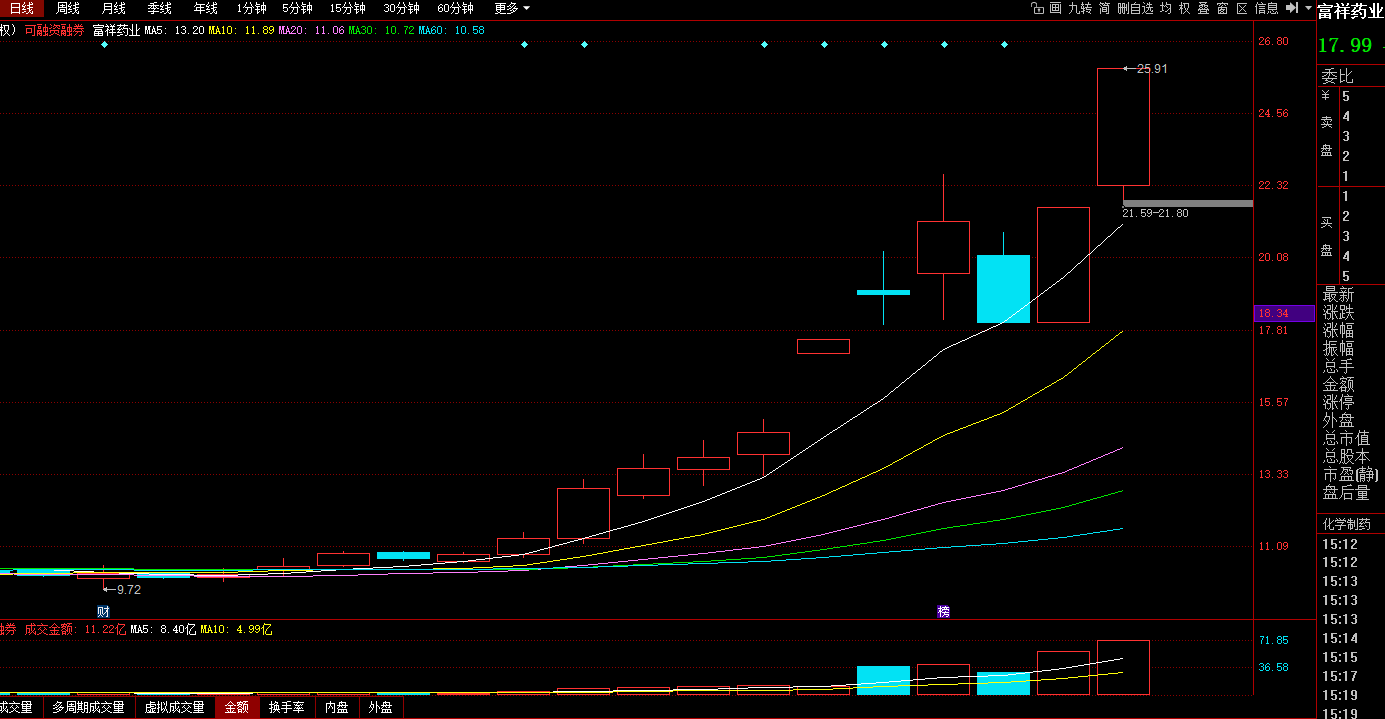Show the 5分钟 five-minute chart

click(297, 8)
